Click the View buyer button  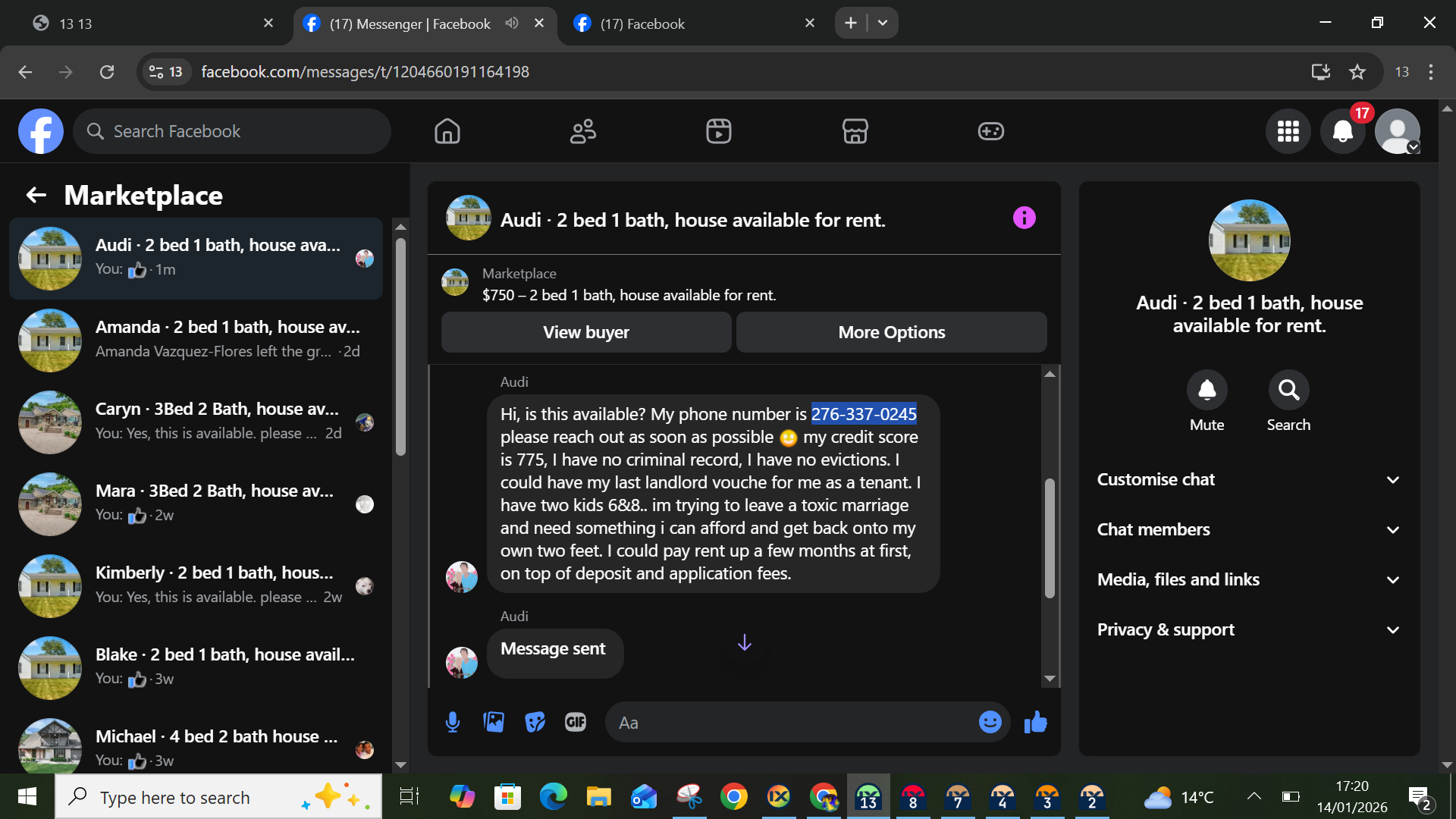pos(585,332)
